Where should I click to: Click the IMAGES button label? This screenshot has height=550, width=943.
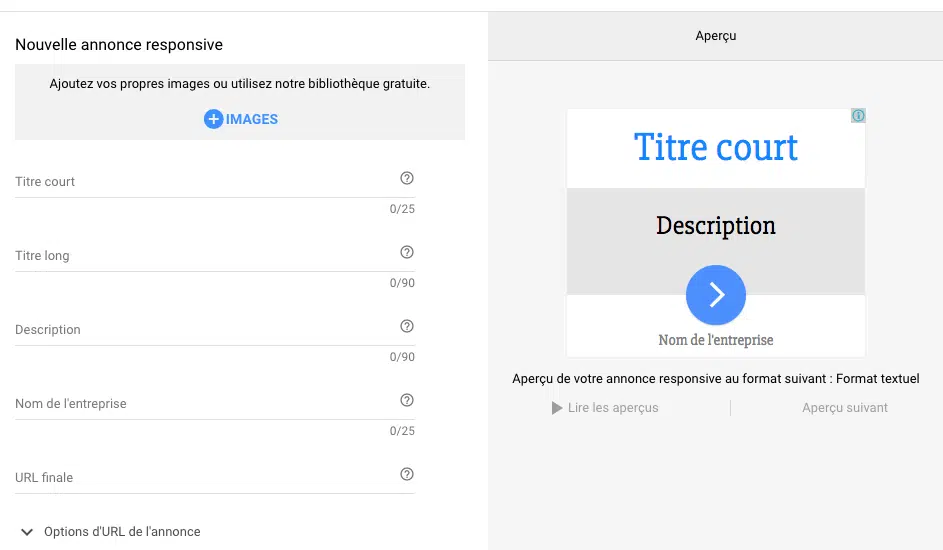click(x=252, y=119)
